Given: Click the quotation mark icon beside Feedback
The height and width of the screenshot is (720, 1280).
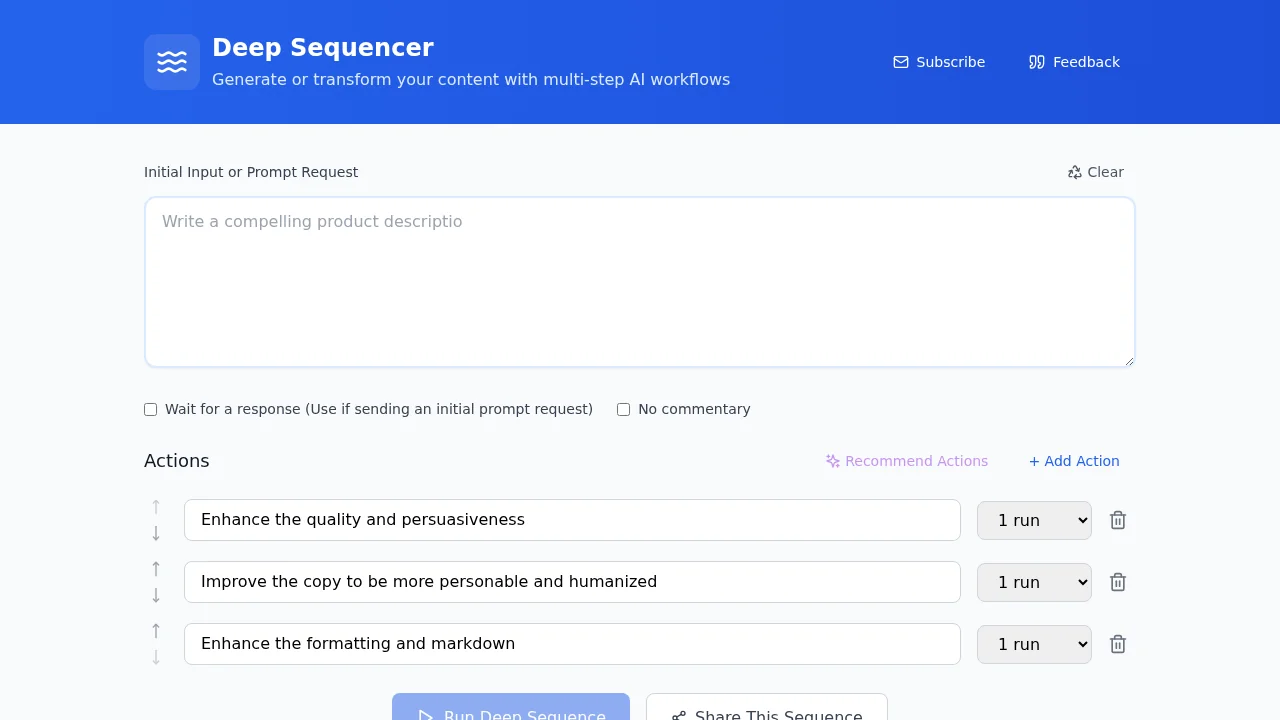Looking at the screenshot, I should click(1037, 62).
